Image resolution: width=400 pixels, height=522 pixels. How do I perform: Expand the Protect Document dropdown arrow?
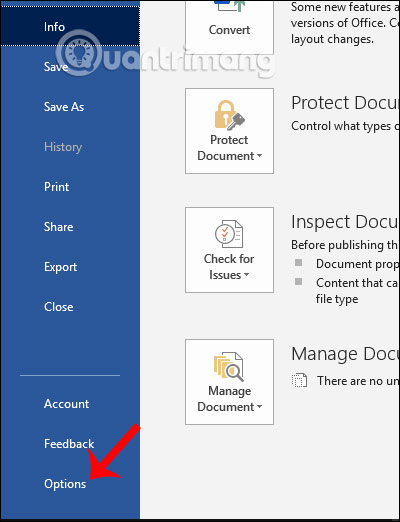pyautogui.click(x=259, y=156)
